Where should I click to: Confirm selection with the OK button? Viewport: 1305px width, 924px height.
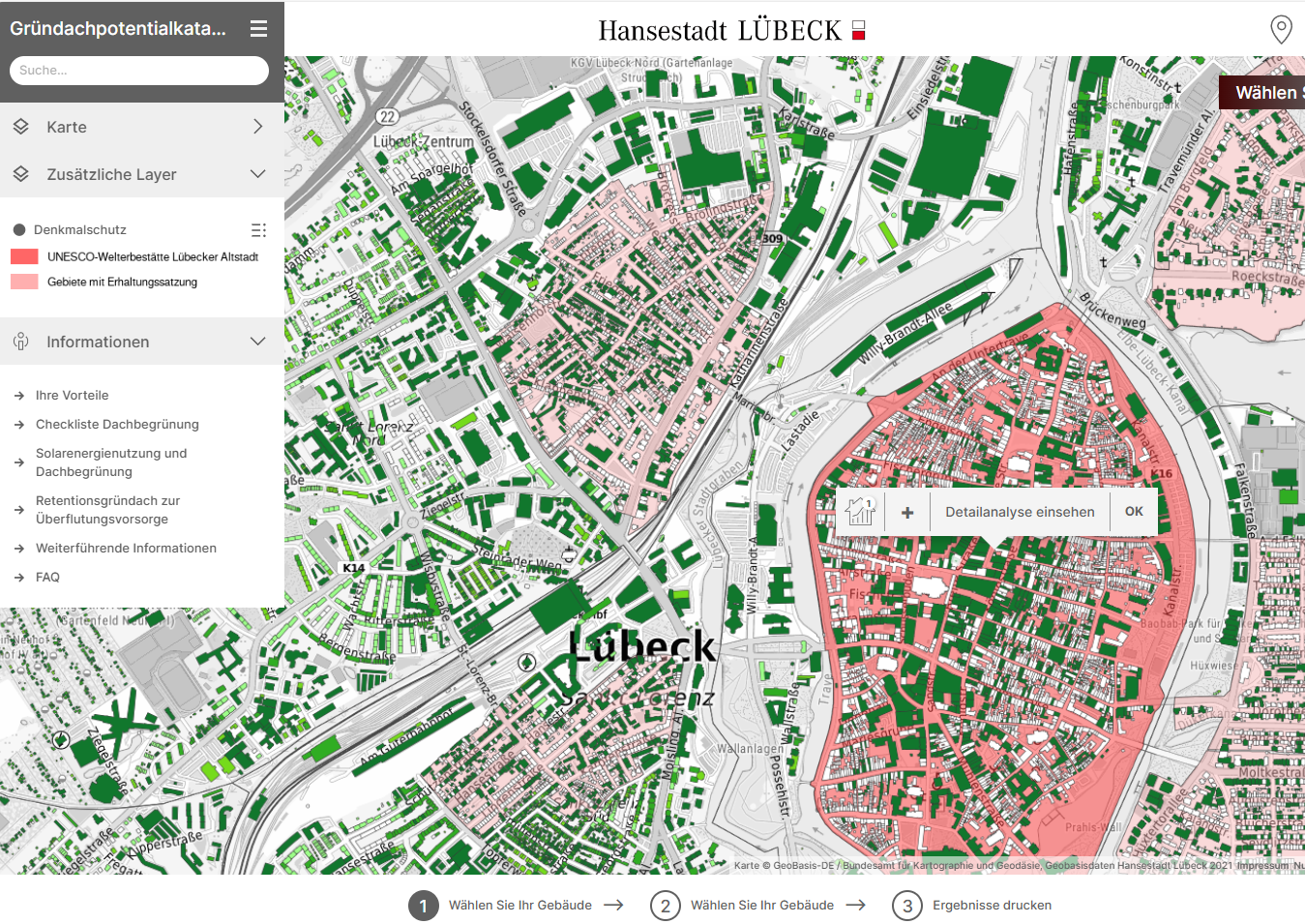click(1134, 512)
